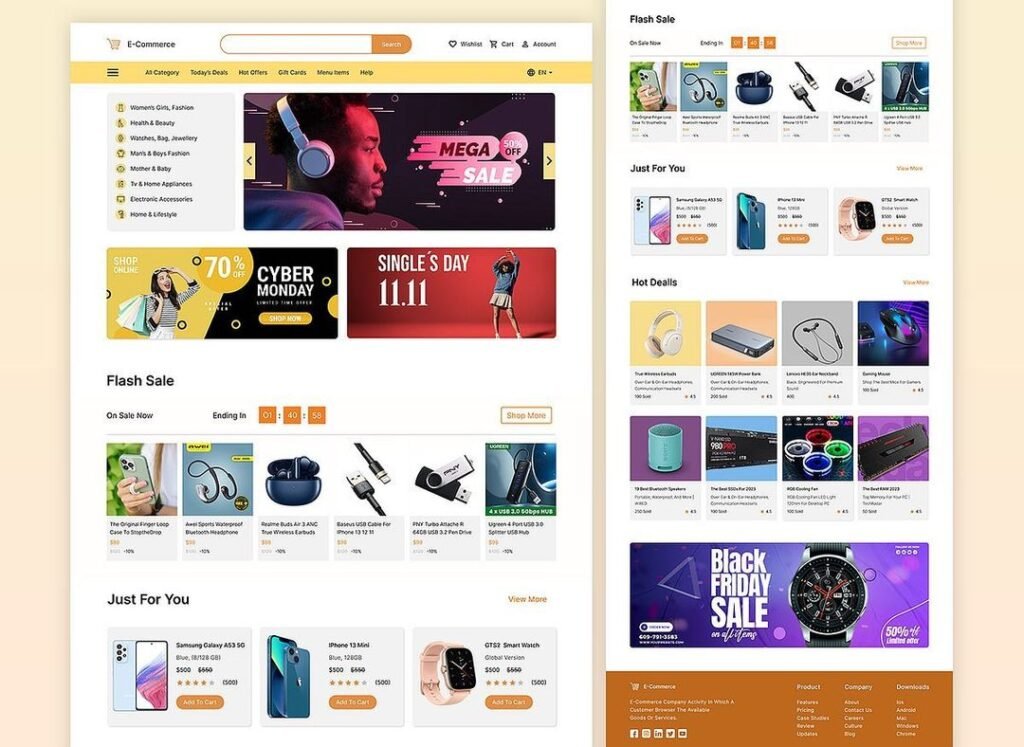The height and width of the screenshot is (747, 1024).
Task: Click the Wishlist heart icon
Action: coord(453,44)
